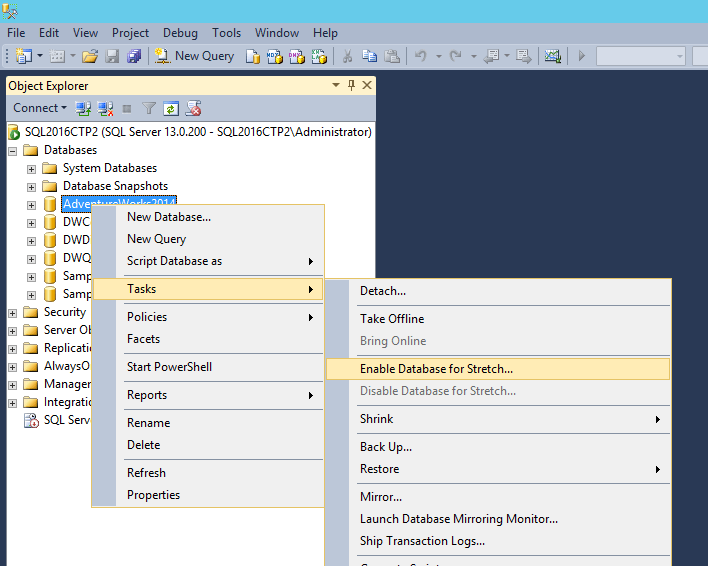This screenshot has height=566, width=708.
Task: Click the Filter funnel icon in Object Explorer
Action: click(x=149, y=108)
